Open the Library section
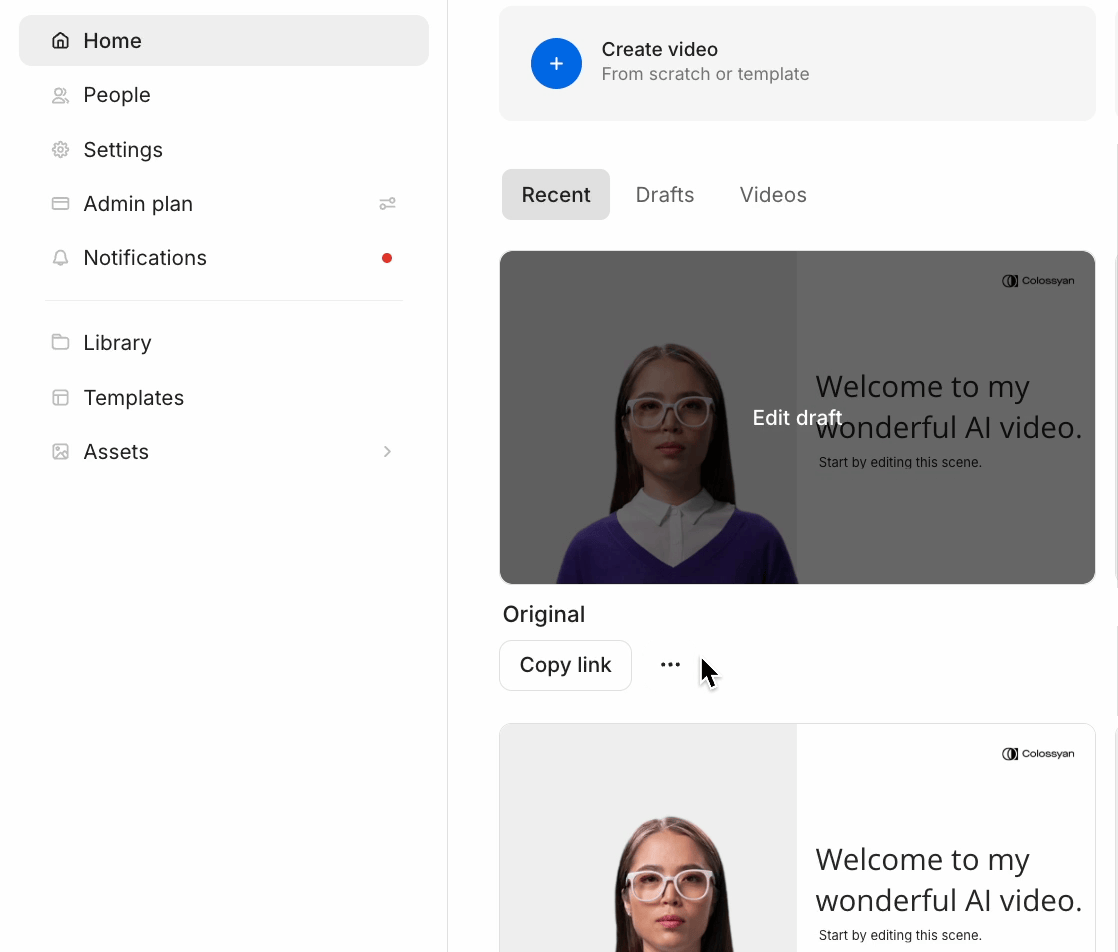The image size is (1118, 952). (224, 342)
